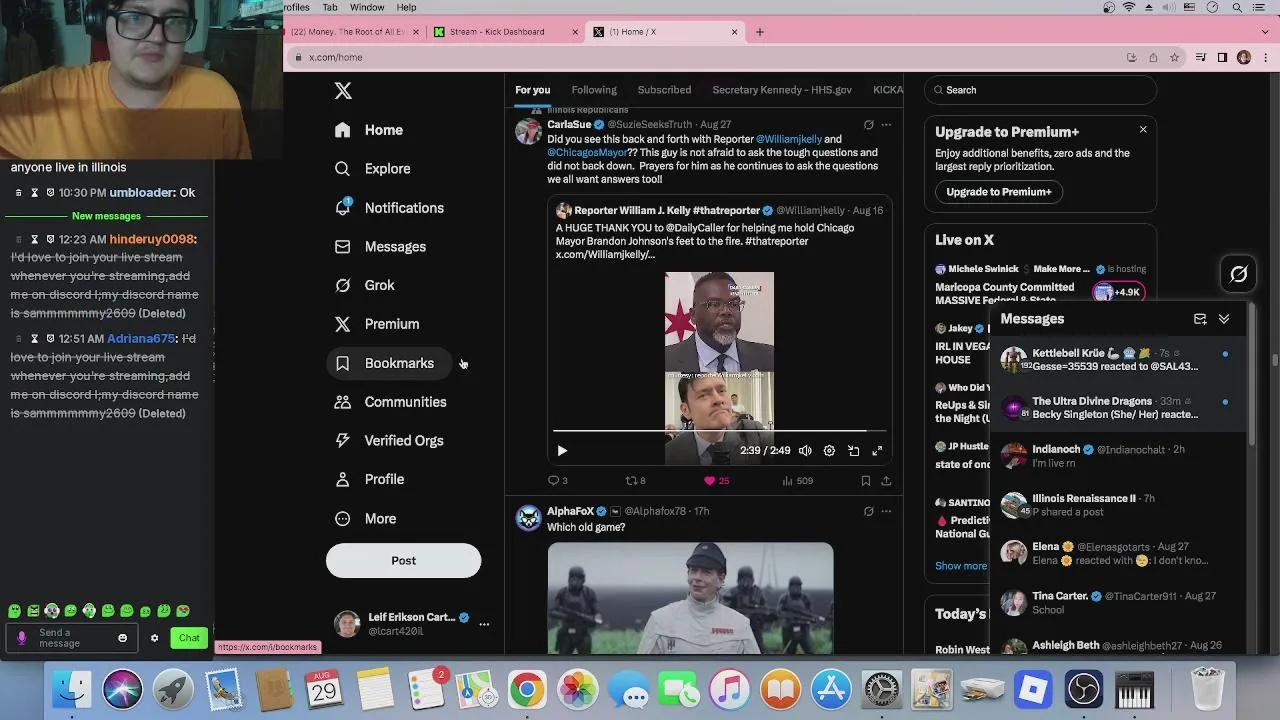Open more options on AlphaFoX's post
This screenshot has height=720, width=1280.
(886, 511)
